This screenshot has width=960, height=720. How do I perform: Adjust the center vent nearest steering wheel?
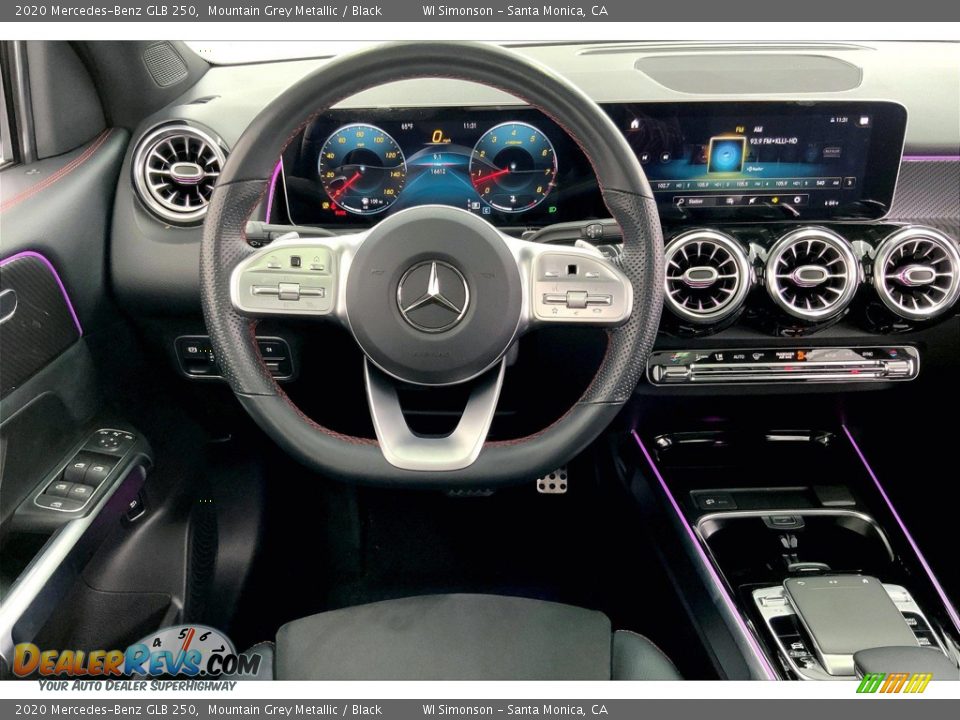(x=706, y=276)
